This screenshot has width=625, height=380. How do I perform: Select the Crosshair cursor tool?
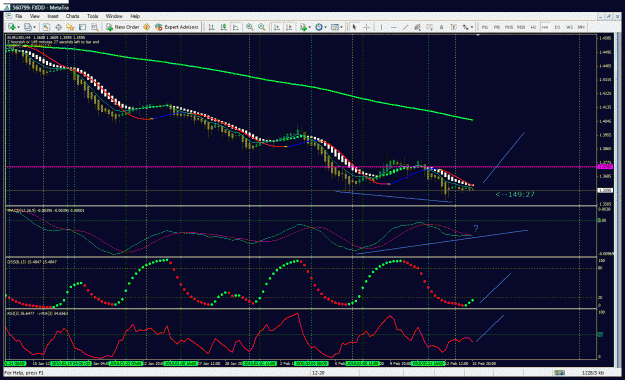(x=366, y=27)
